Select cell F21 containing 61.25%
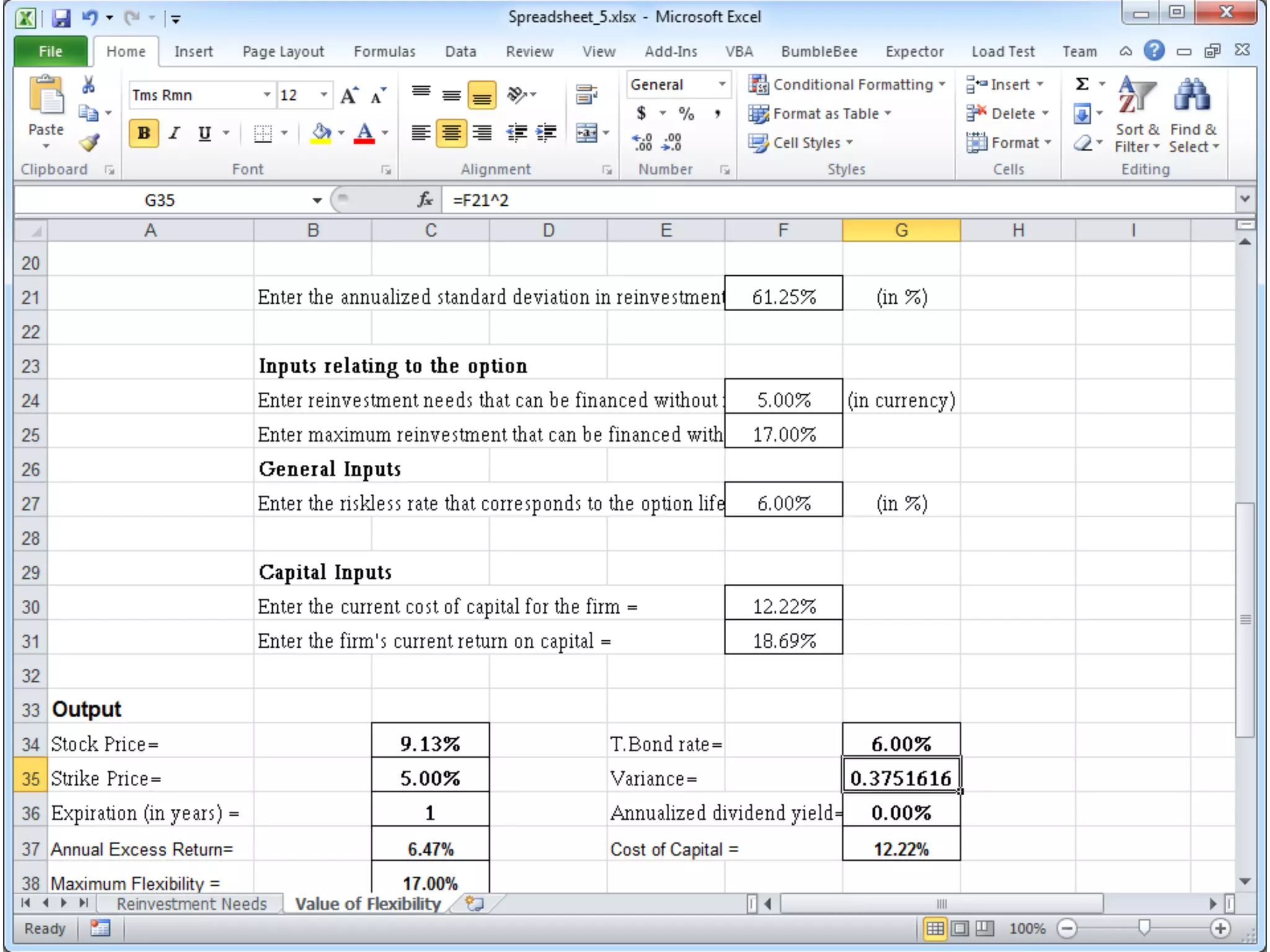The width and height of the screenshot is (1270, 952). 783,297
